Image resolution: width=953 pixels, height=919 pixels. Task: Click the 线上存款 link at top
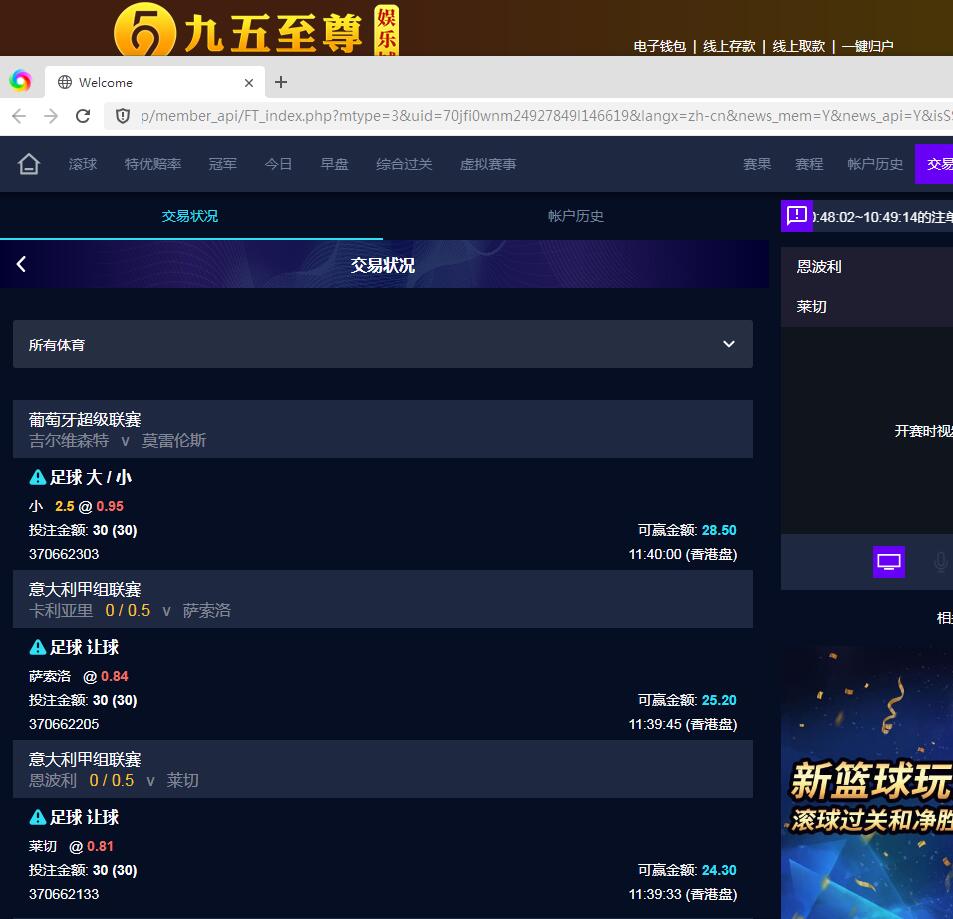tap(729, 46)
